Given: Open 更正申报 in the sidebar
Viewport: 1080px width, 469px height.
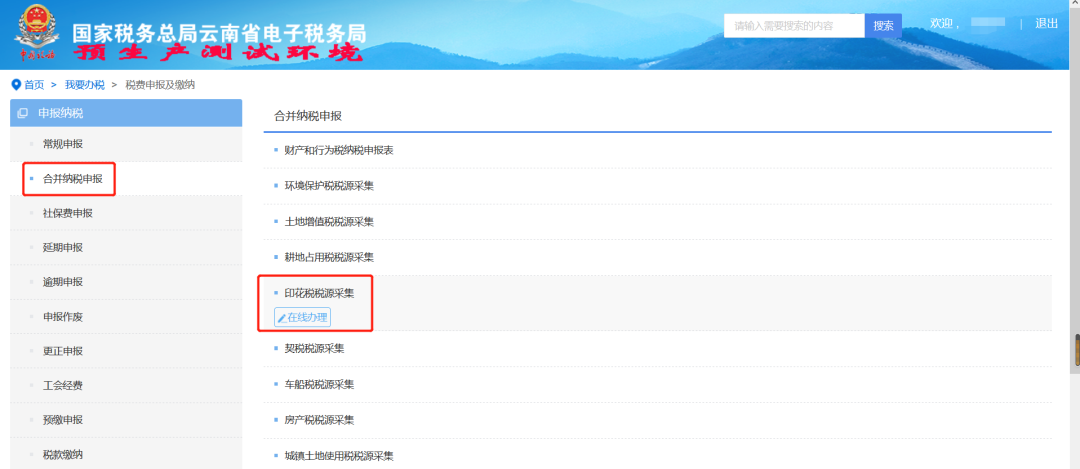Looking at the screenshot, I should [x=63, y=351].
